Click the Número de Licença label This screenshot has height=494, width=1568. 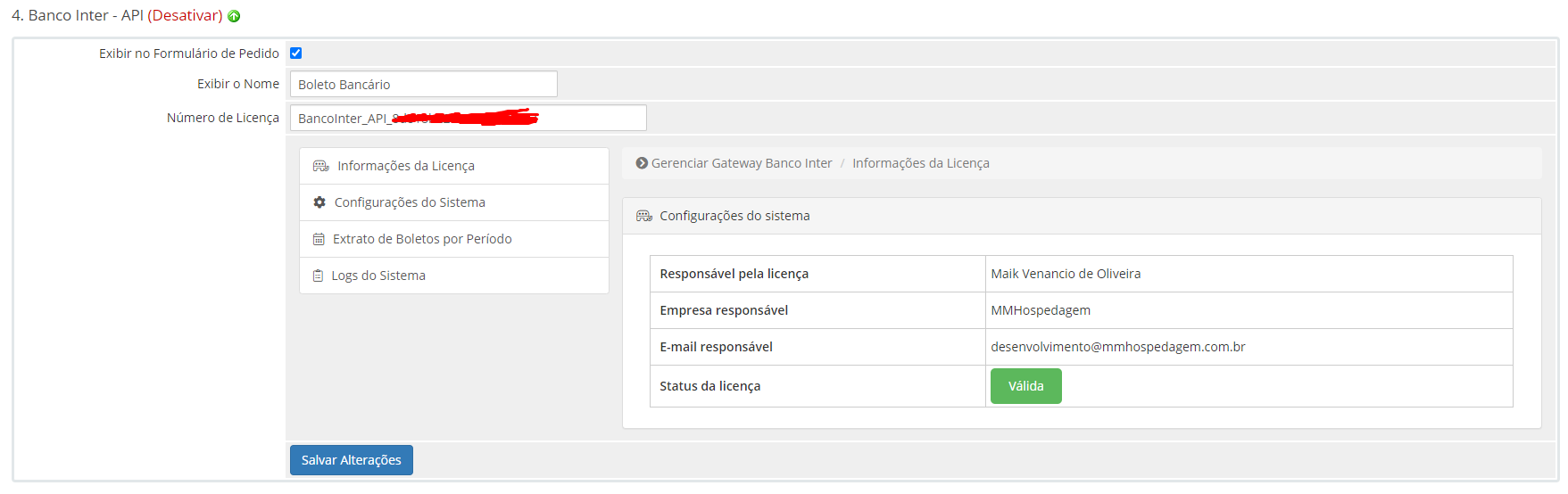(223, 118)
